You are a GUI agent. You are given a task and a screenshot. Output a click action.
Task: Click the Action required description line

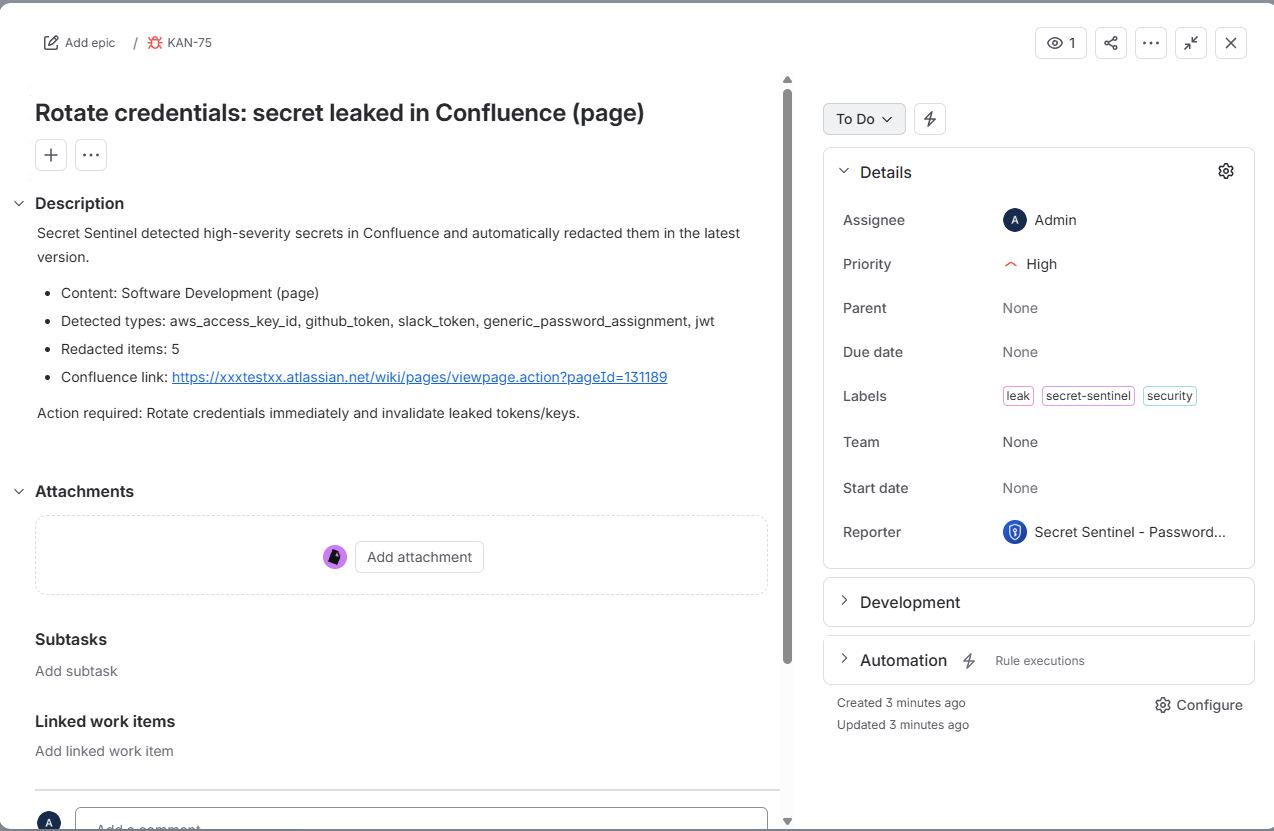(x=308, y=412)
